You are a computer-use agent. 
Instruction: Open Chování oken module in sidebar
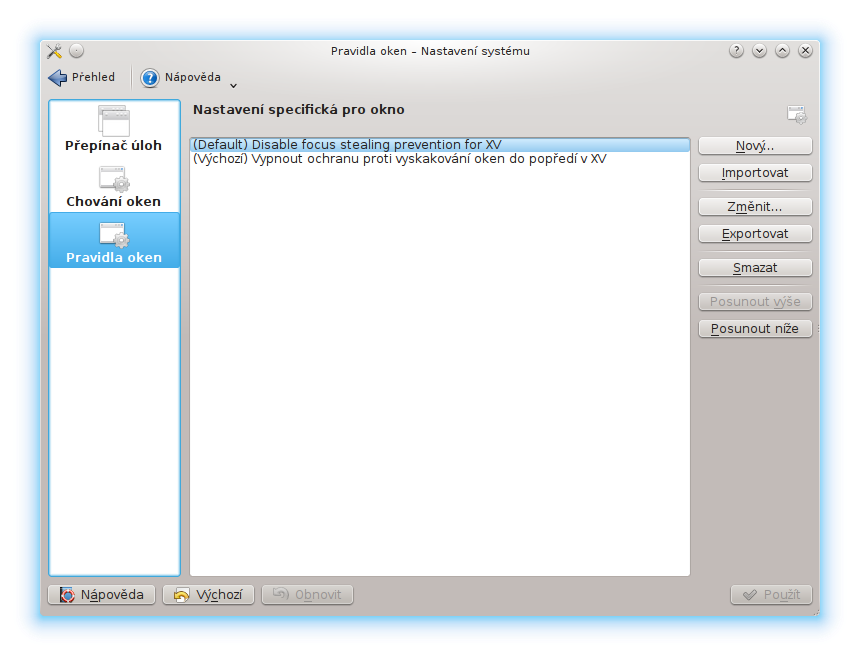(x=114, y=186)
